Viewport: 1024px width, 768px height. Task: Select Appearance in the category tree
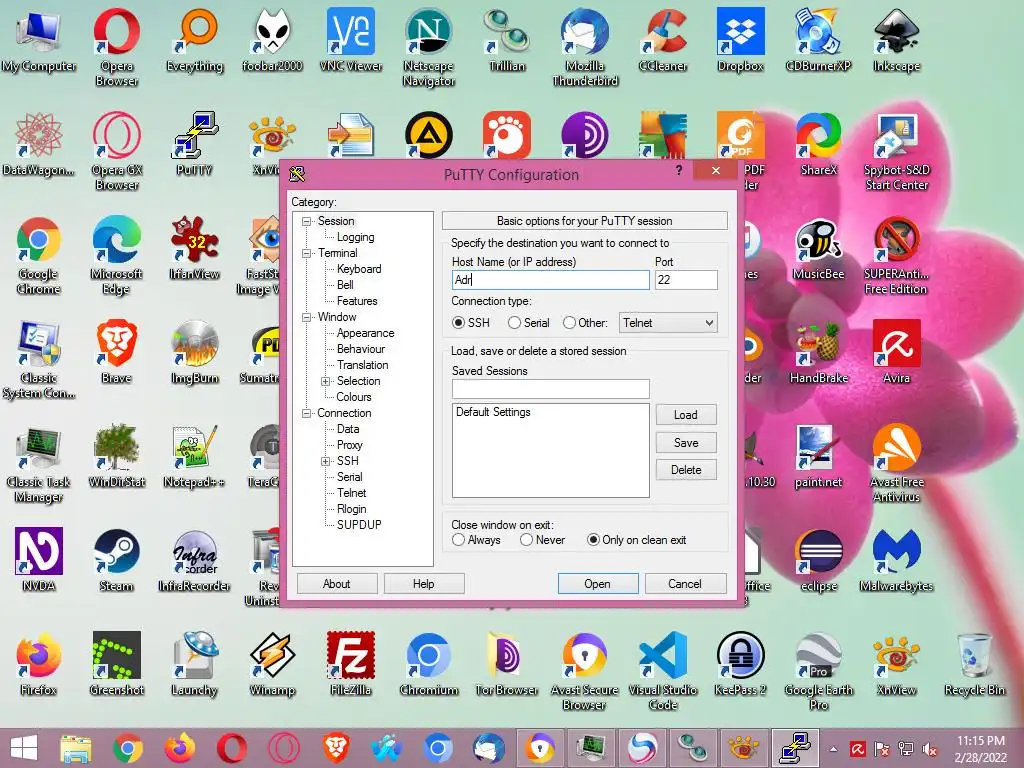click(x=365, y=333)
